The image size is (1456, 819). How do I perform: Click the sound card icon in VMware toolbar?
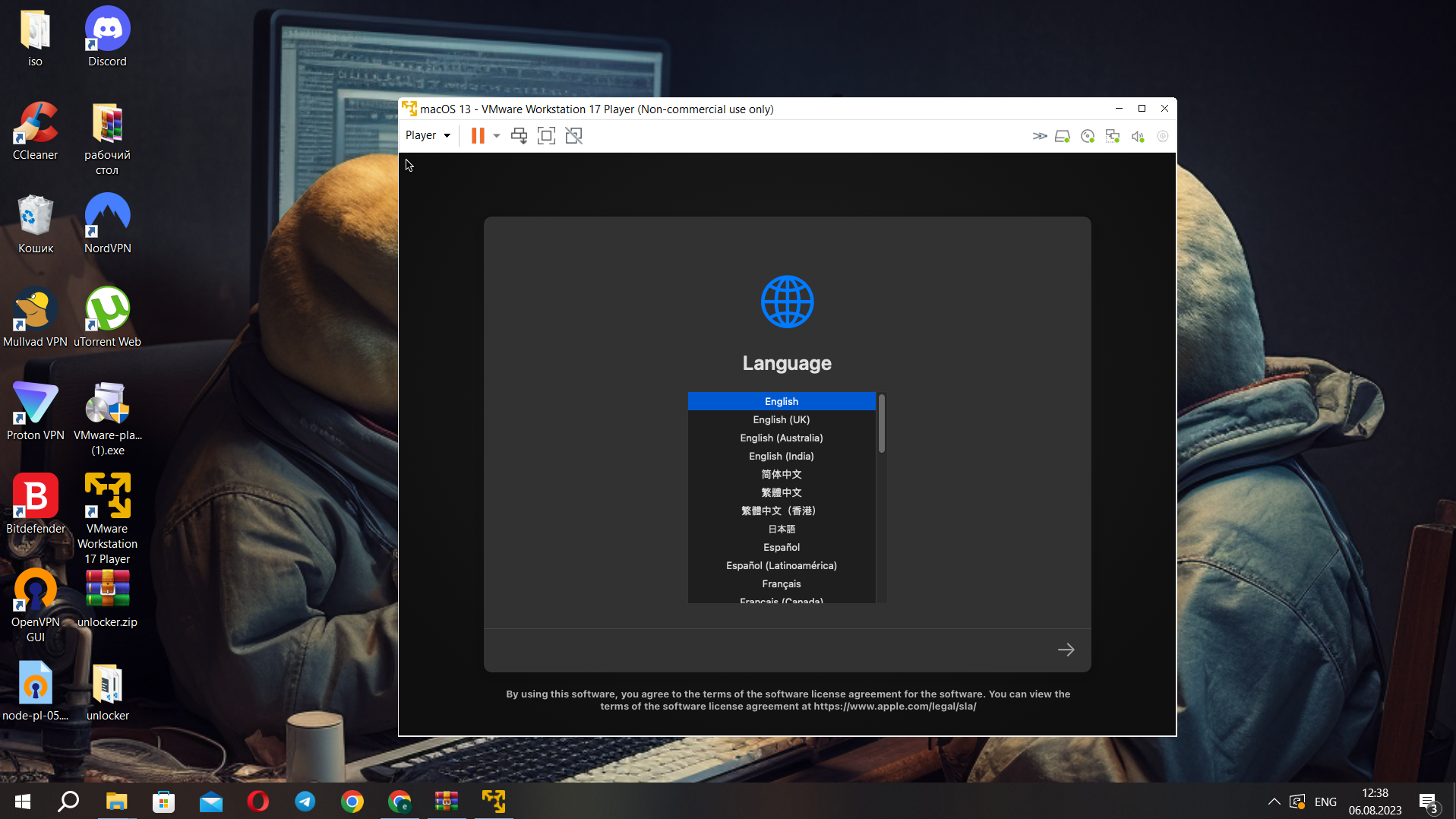point(1138,136)
